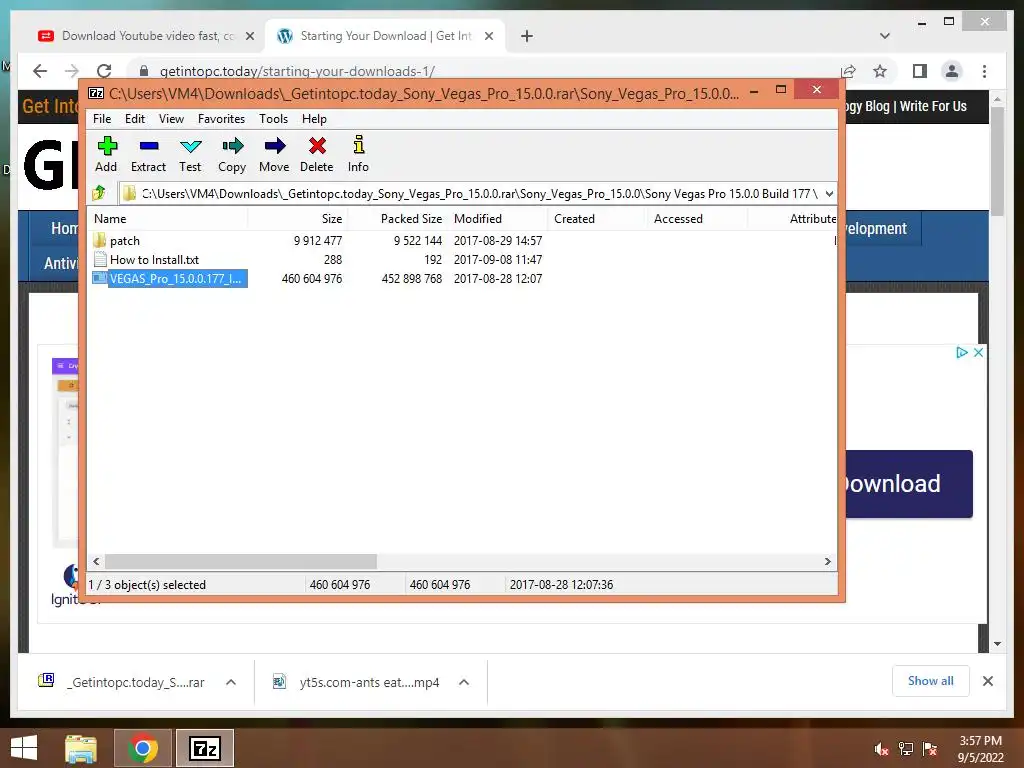The image size is (1024, 768).
Task: Click 7-Zip taskbar button
Action: tap(205, 748)
